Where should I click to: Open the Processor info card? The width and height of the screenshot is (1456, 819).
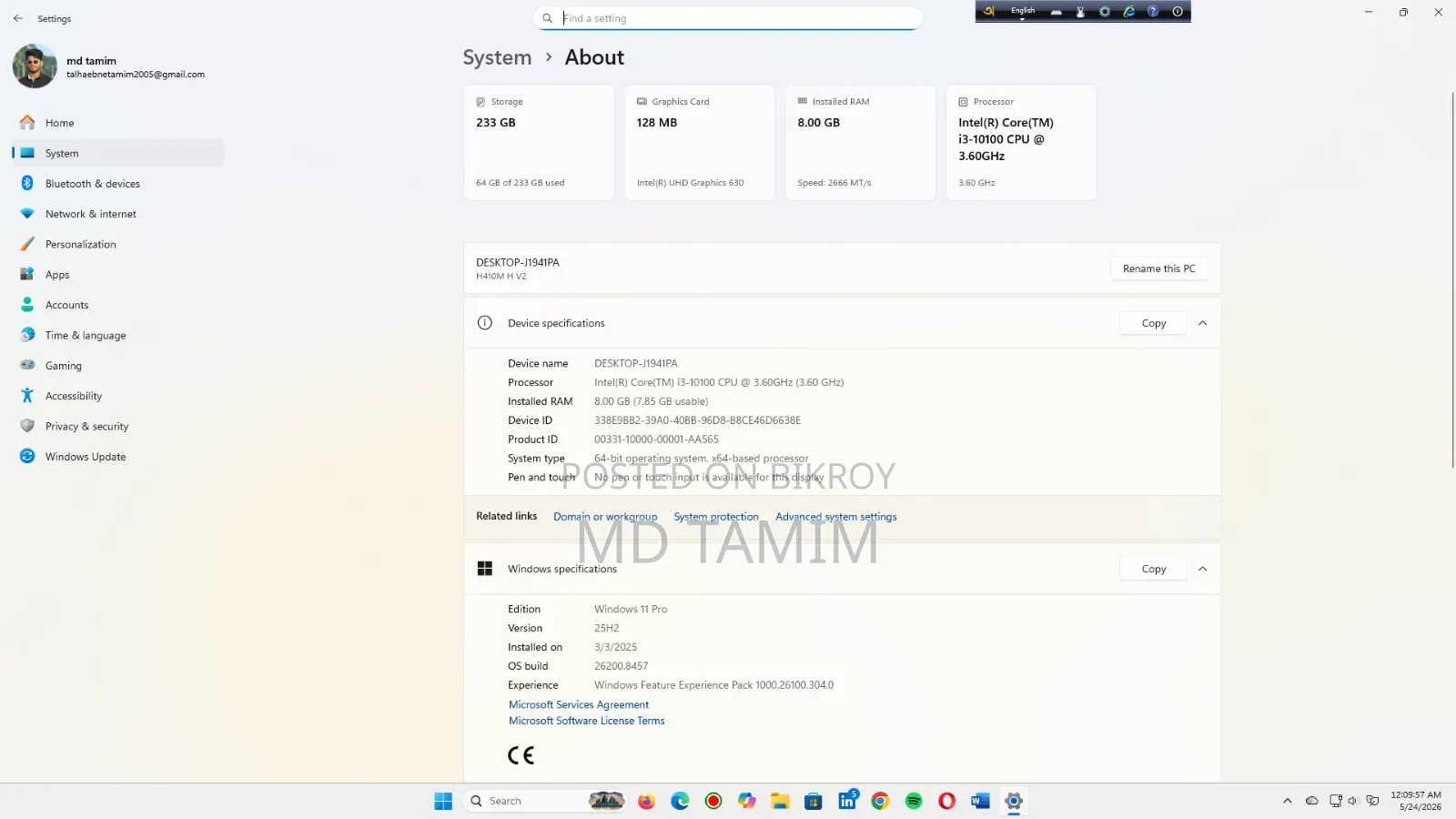[x=1021, y=143]
